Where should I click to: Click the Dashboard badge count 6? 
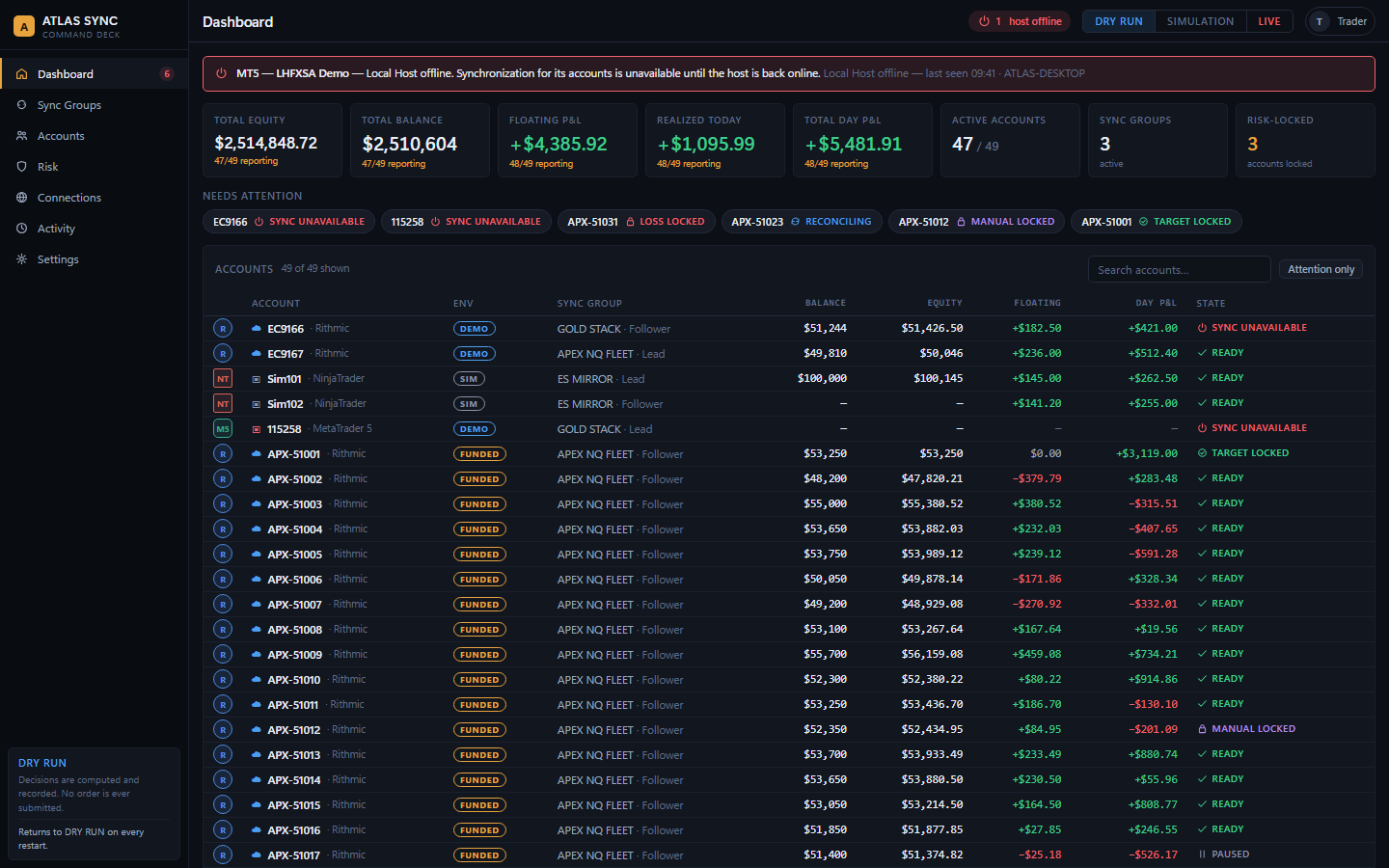[167, 74]
